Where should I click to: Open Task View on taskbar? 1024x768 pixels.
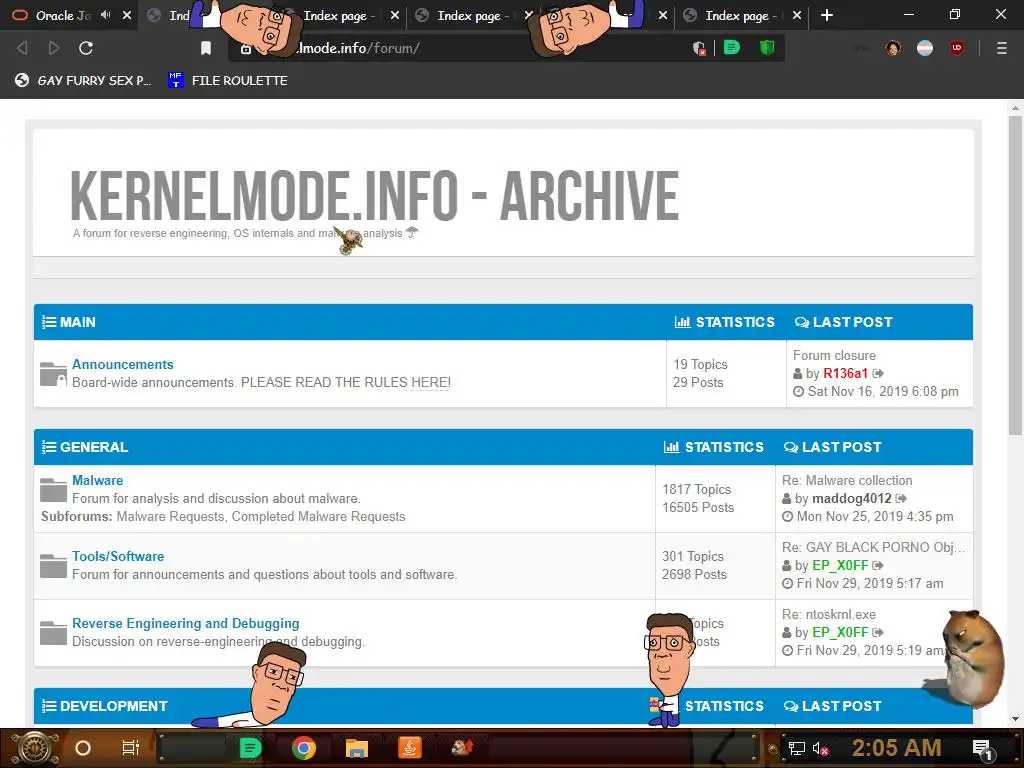131,748
